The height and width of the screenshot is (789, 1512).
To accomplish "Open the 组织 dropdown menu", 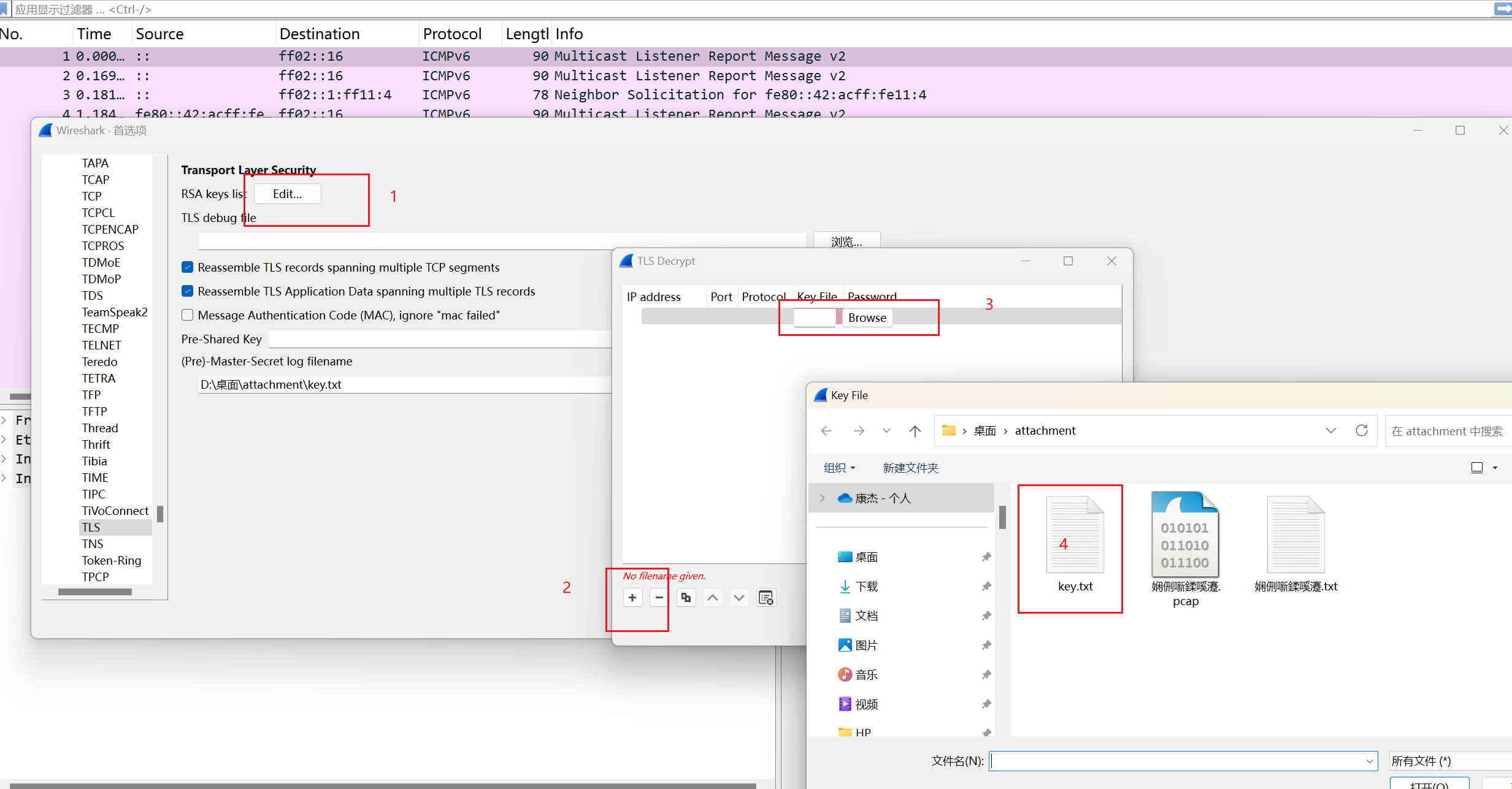I will (x=839, y=468).
